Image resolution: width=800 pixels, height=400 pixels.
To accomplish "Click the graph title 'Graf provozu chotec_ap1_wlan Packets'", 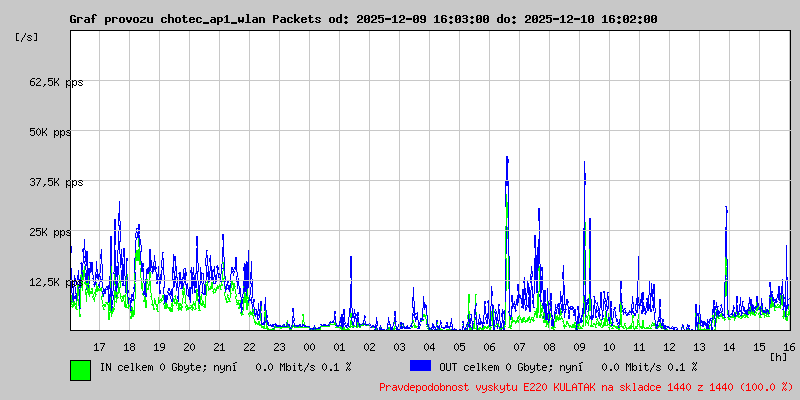I will point(195,19).
